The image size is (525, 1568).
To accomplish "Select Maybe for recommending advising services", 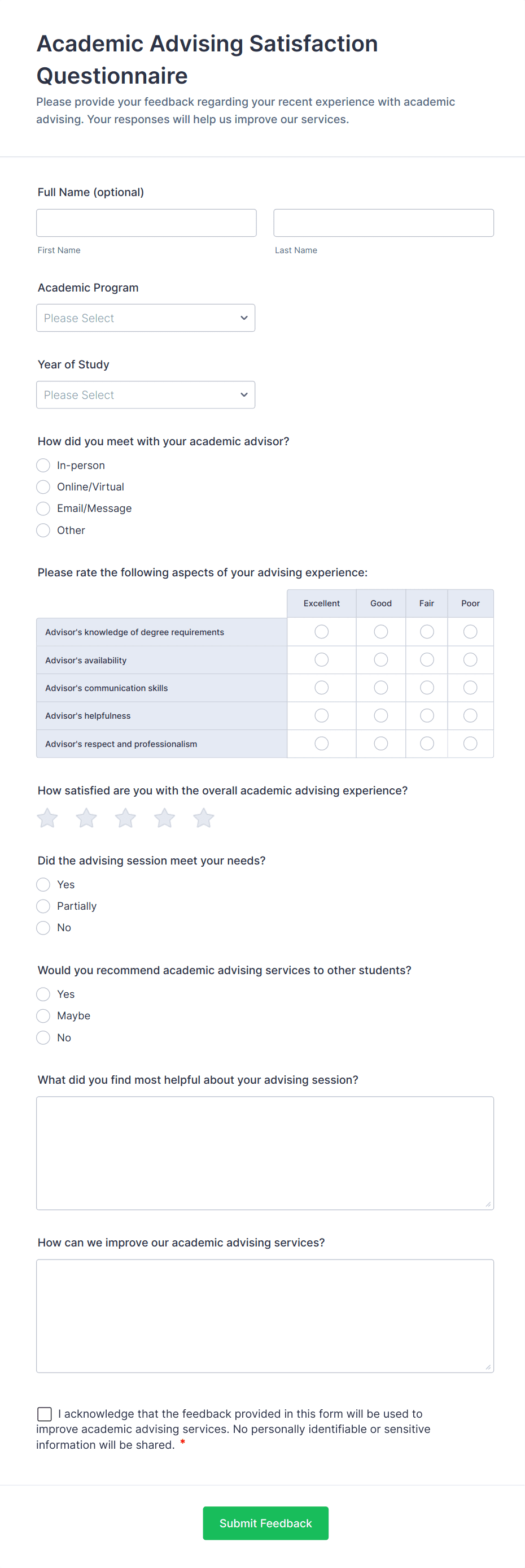I will [x=42, y=1015].
